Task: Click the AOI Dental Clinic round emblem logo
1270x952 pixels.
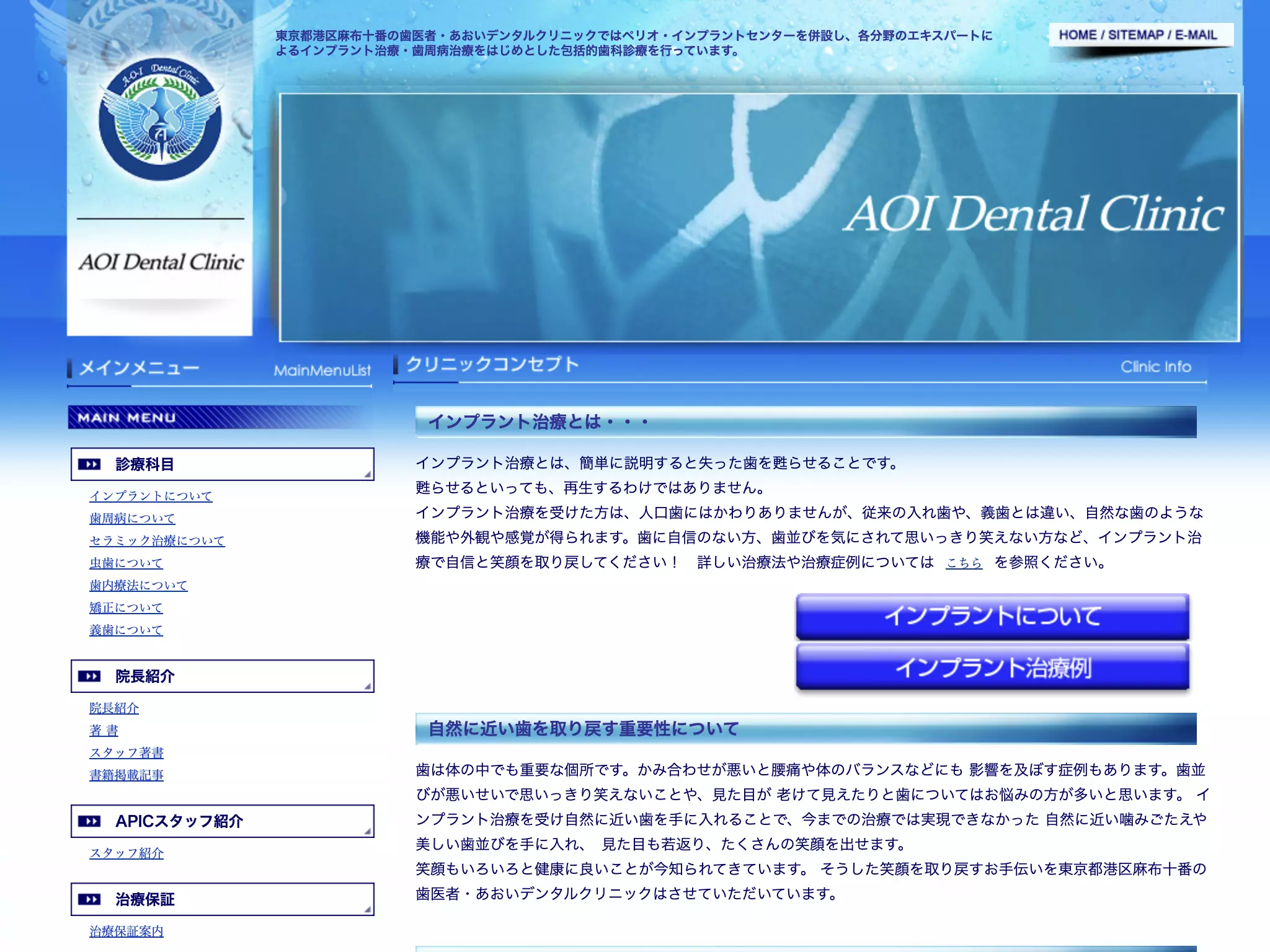Action: point(160,119)
